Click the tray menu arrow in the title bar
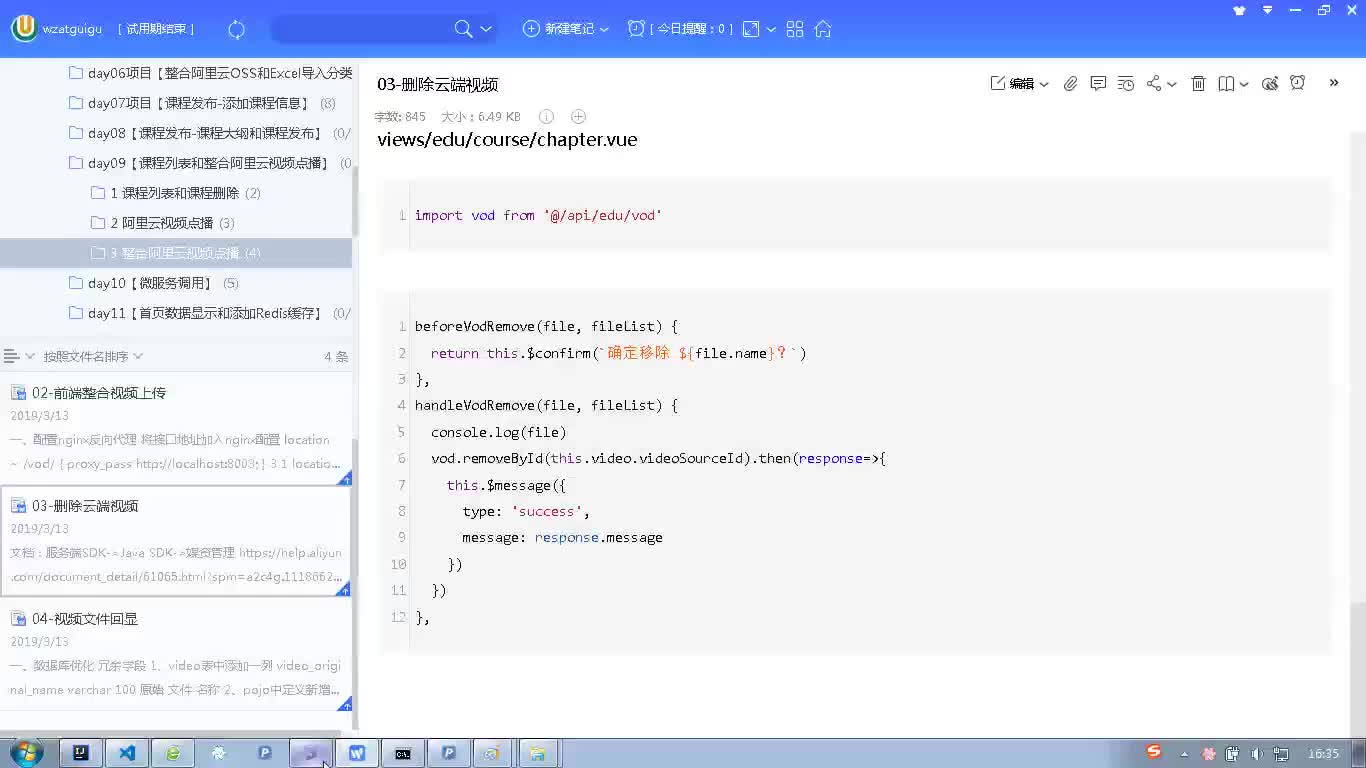 click(x=1268, y=10)
